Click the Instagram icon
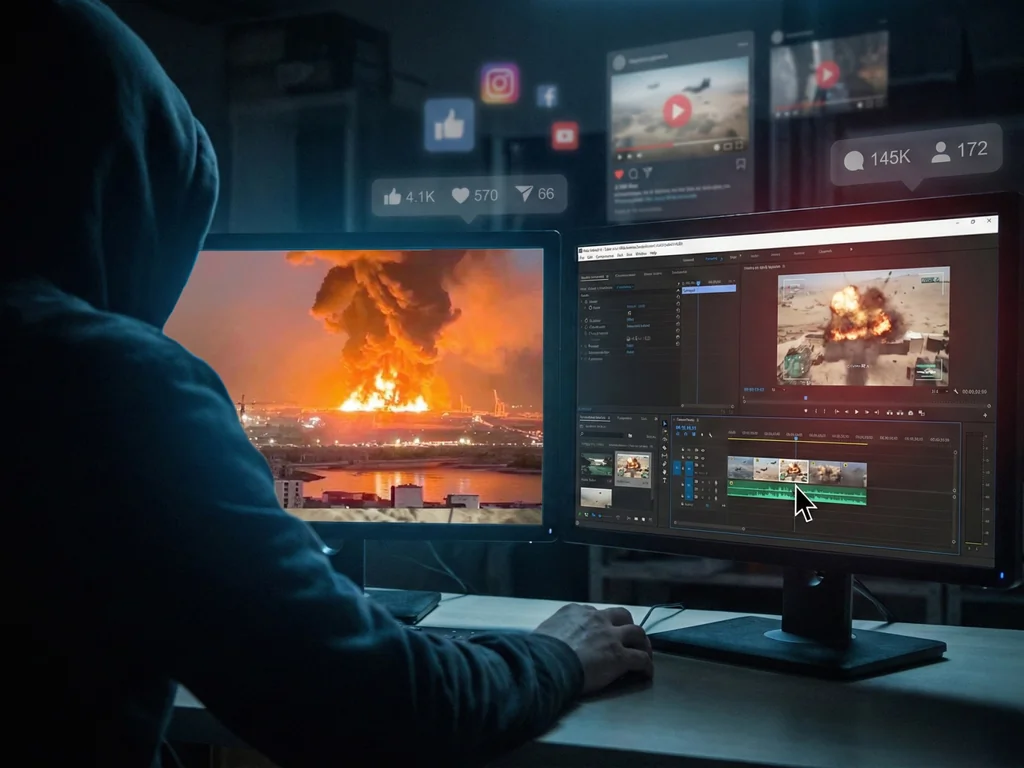The image size is (1024, 768). (x=499, y=83)
